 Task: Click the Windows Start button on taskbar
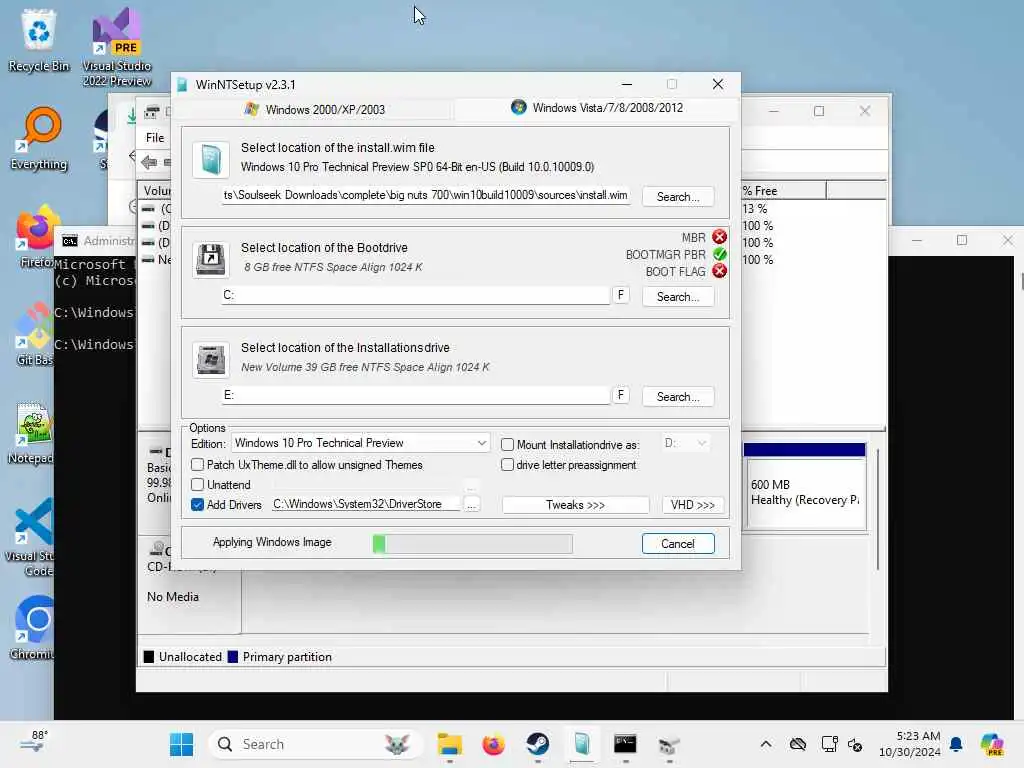[x=182, y=744]
